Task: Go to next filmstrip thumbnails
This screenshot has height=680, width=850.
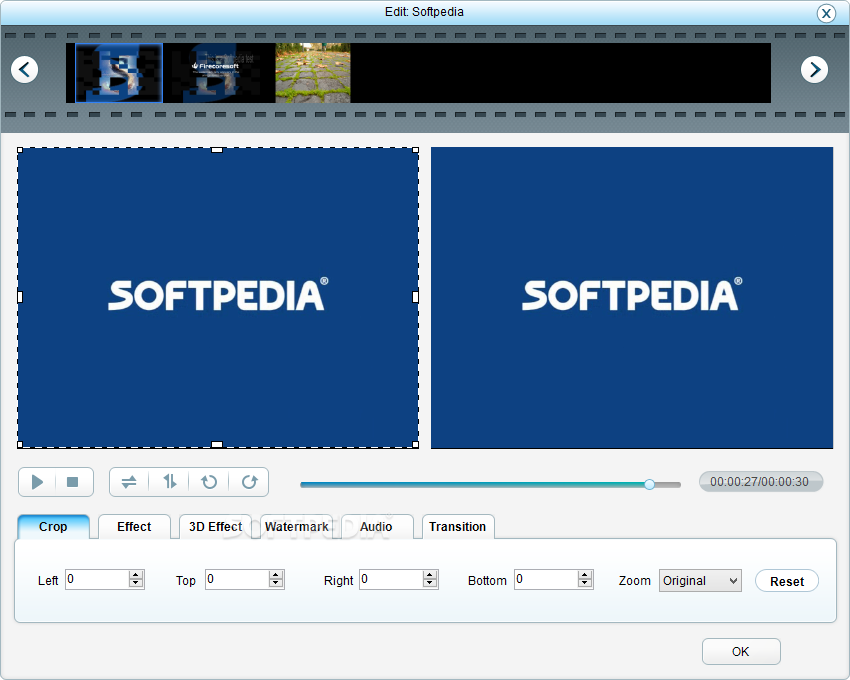Action: point(814,69)
